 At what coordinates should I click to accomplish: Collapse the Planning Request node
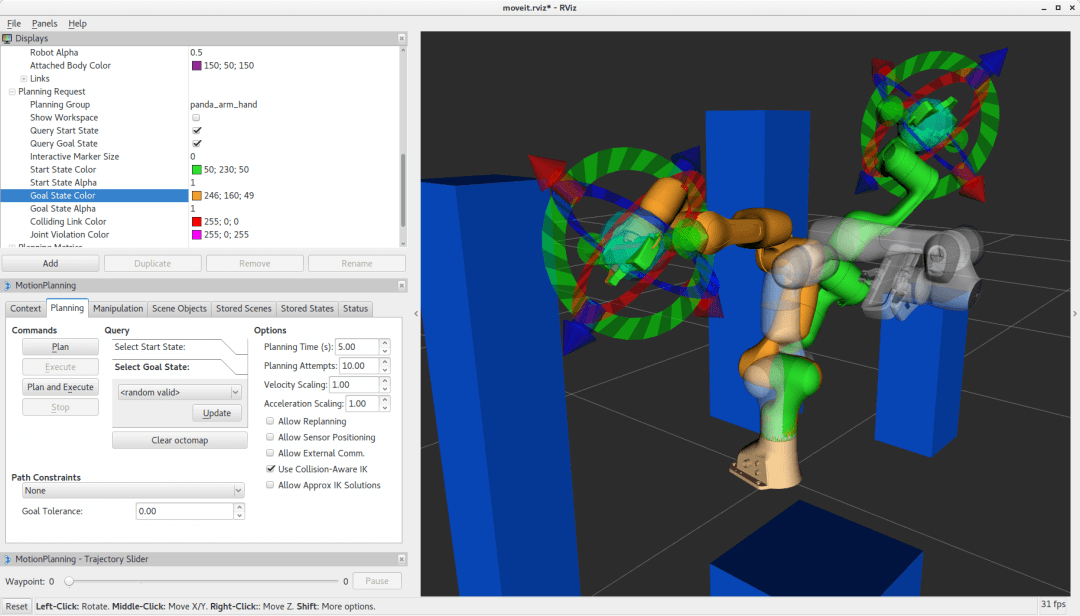12,92
